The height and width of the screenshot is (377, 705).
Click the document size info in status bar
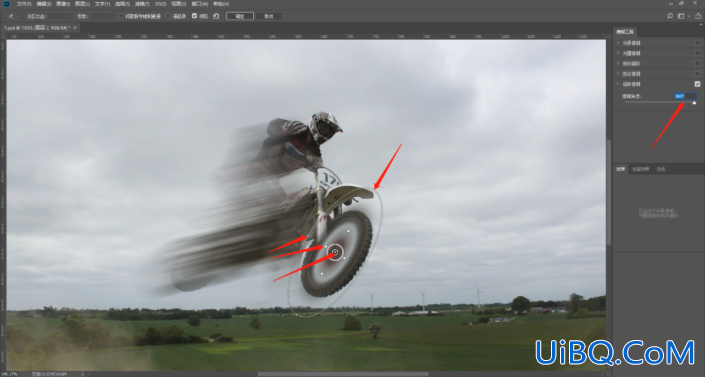[x=49, y=374]
